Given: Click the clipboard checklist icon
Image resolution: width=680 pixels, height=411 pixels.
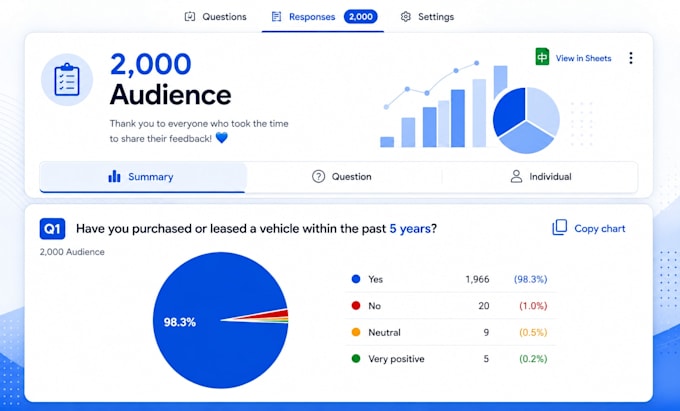Looking at the screenshot, I should [x=67, y=79].
